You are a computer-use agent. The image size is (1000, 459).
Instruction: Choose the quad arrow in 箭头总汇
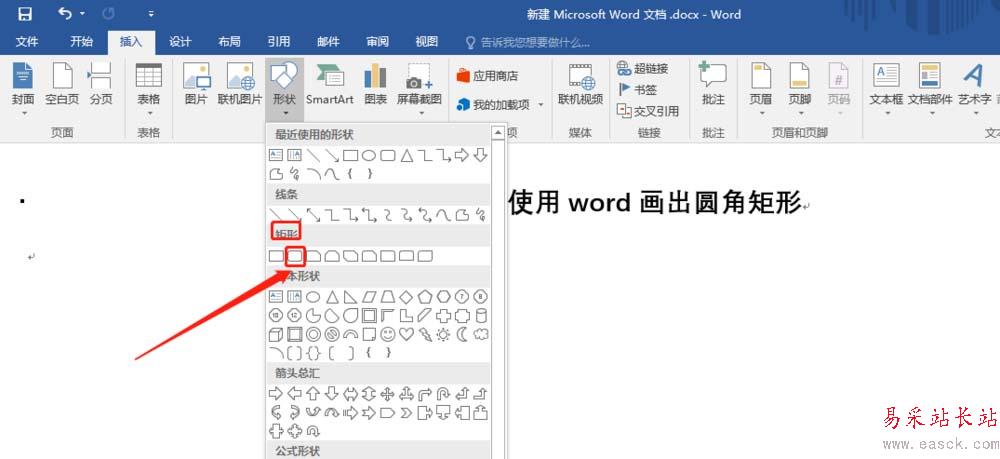[387, 393]
